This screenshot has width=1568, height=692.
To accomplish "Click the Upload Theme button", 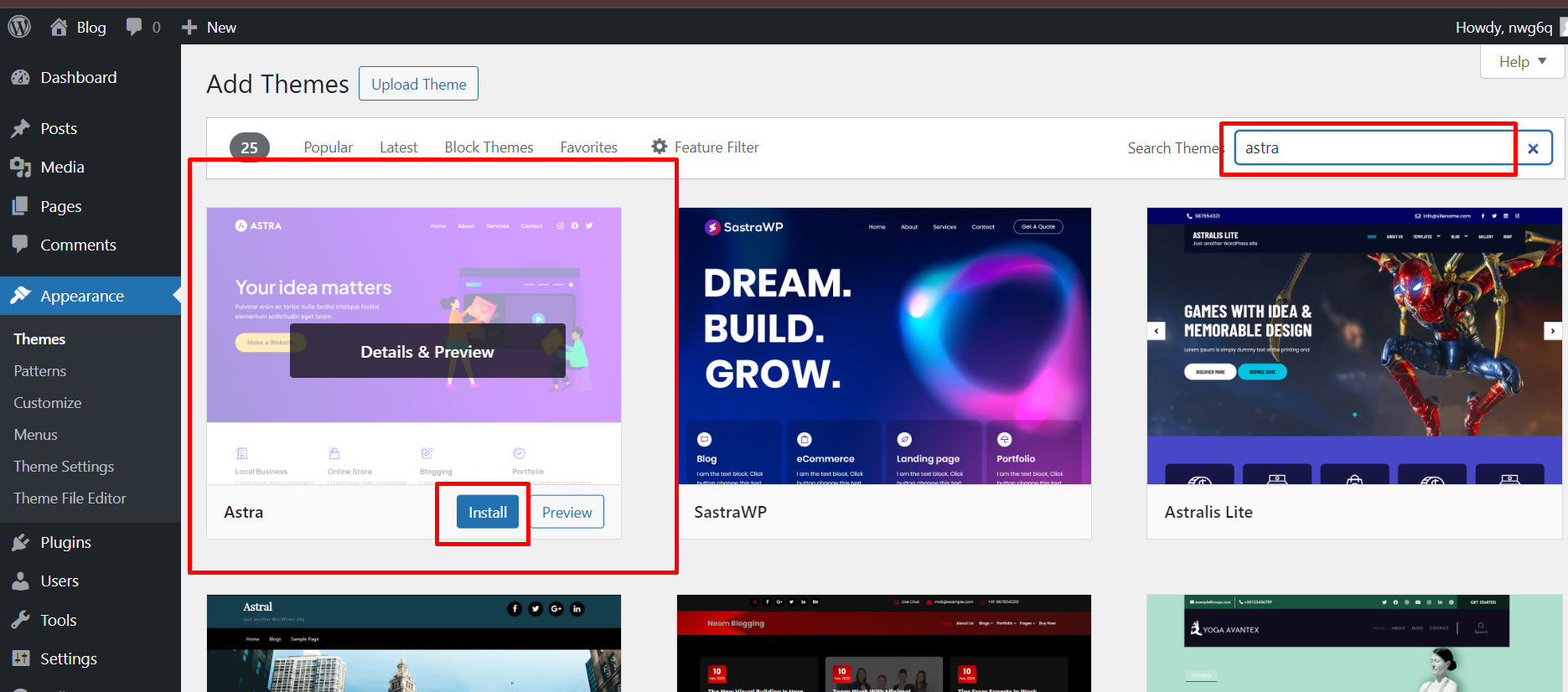I will [x=419, y=84].
